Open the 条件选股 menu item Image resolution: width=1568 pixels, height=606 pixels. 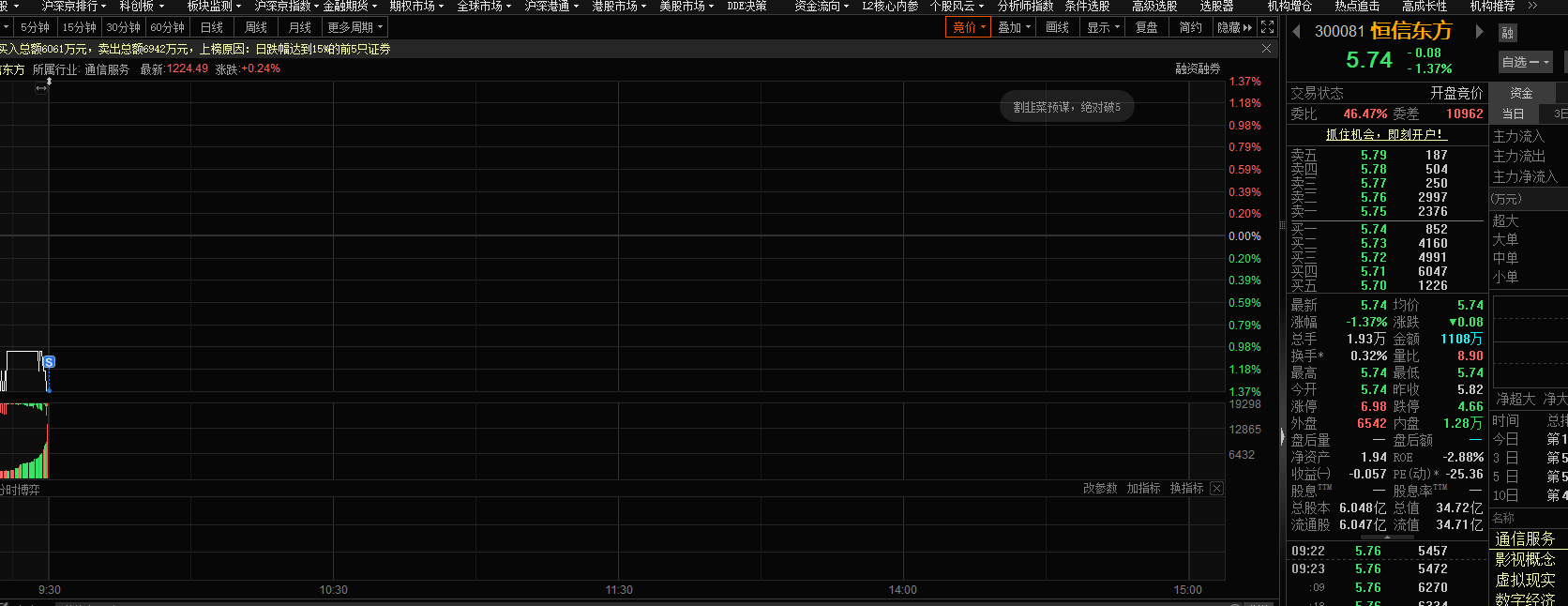(1087, 6)
